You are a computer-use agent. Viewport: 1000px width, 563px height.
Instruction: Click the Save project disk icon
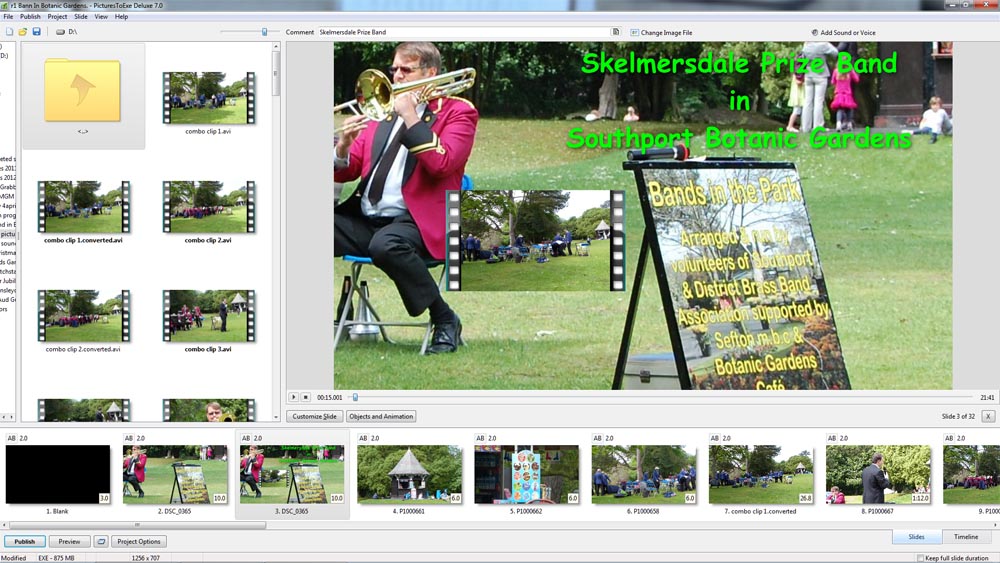[36, 32]
